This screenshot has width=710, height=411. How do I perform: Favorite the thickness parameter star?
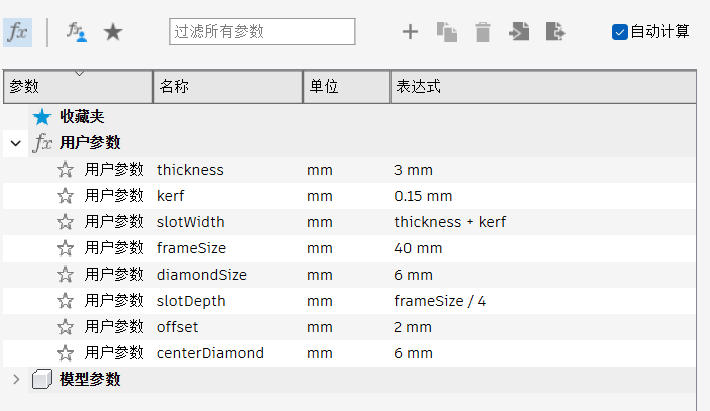tap(66, 170)
